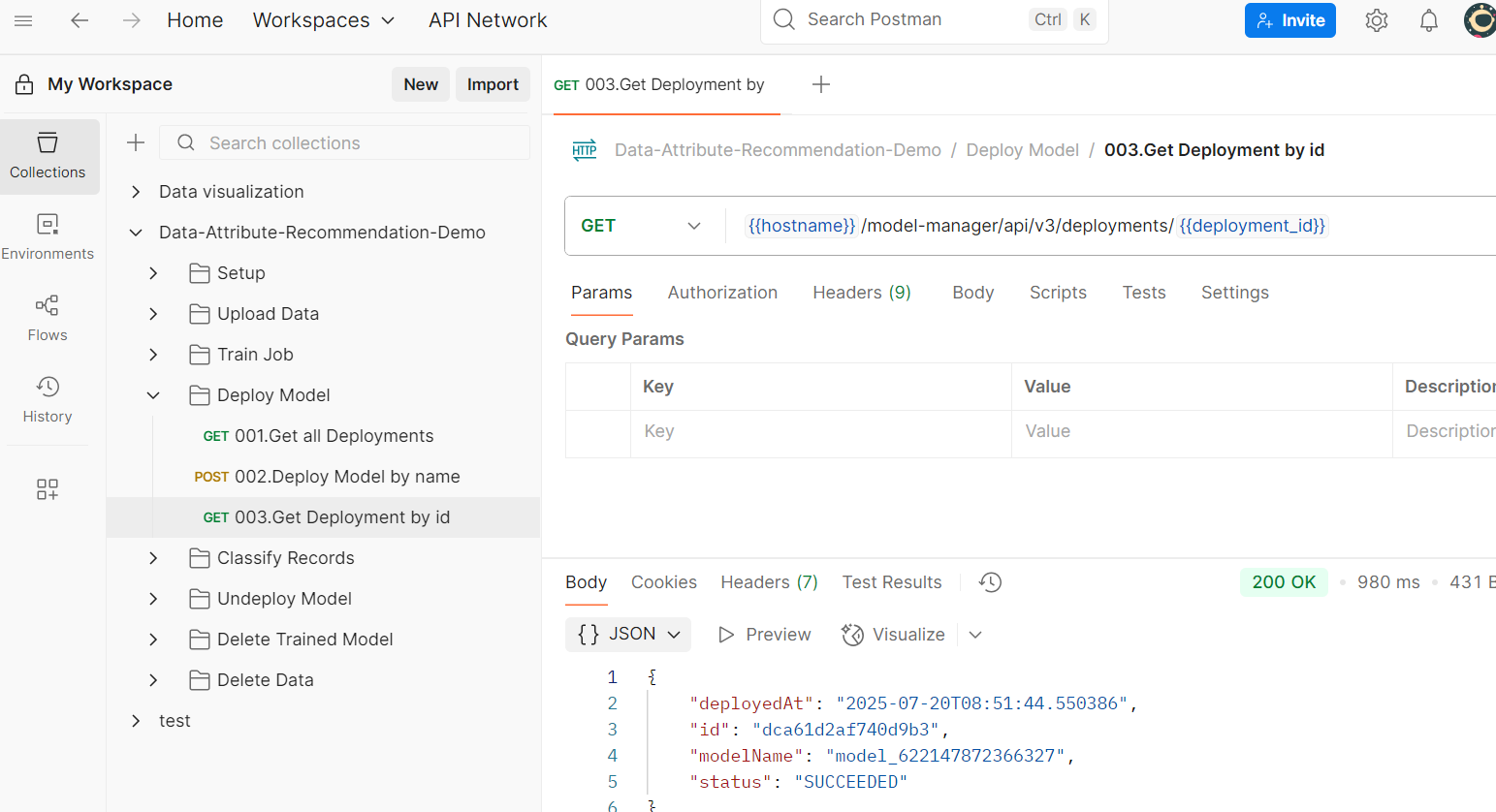Viewport: 1496px width, 812px height.
Task: Go back with the left arrow
Action: (x=80, y=20)
